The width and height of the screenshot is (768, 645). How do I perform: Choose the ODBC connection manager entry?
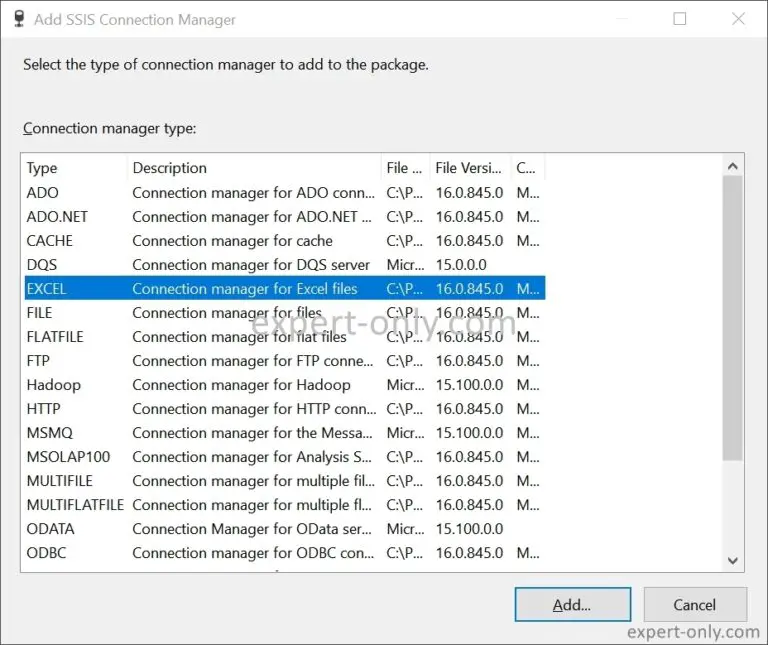pyautogui.click(x=285, y=552)
